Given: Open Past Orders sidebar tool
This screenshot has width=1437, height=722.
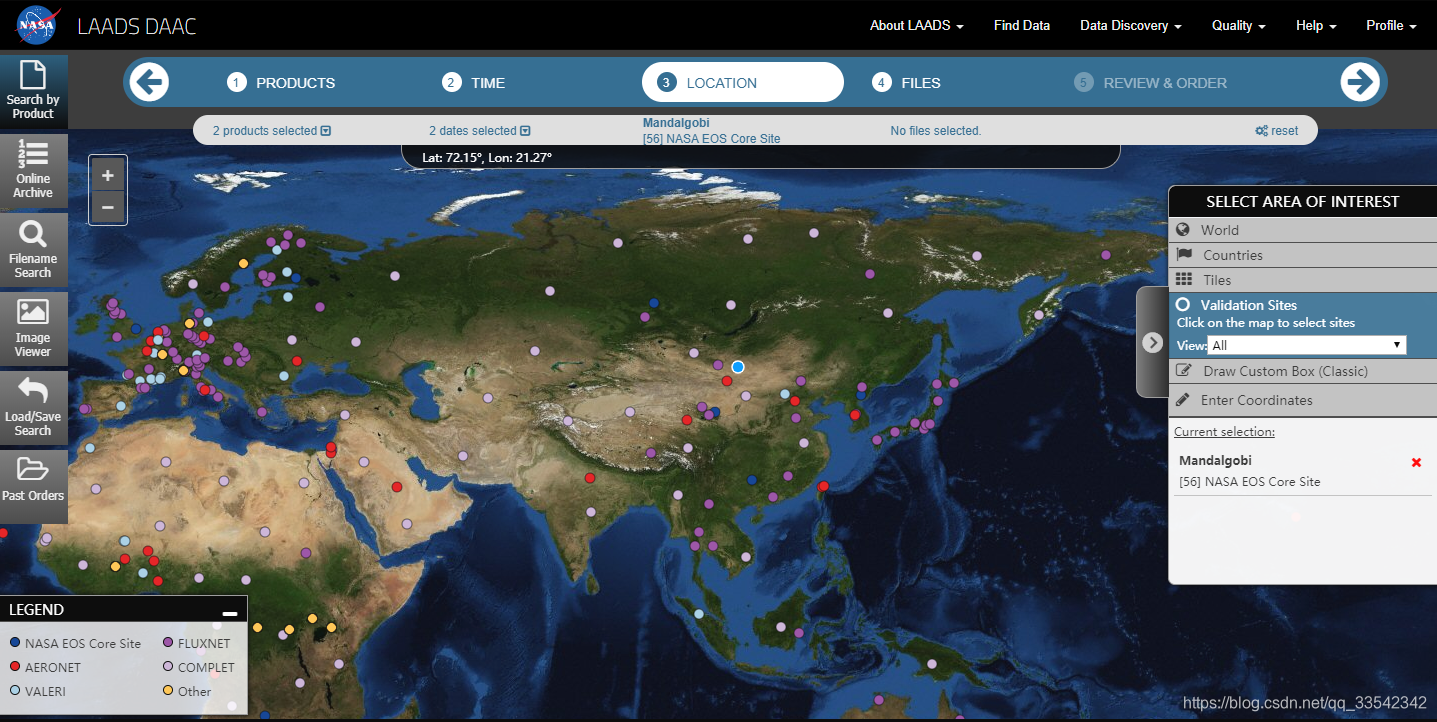Looking at the screenshot, I should (33, 486).
